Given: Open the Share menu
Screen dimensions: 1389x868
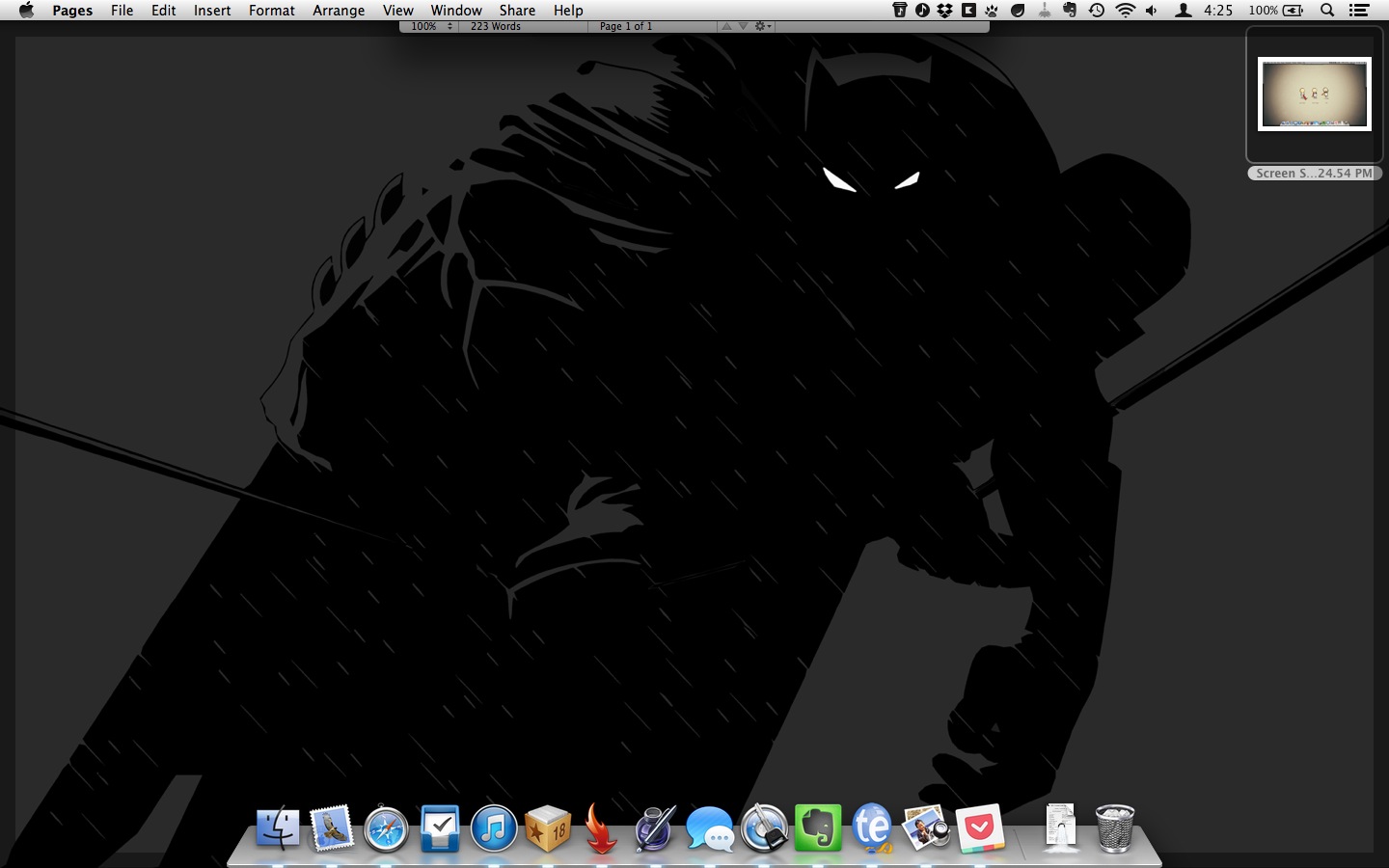Looking at the screenshot, I should tap(517, 11).
